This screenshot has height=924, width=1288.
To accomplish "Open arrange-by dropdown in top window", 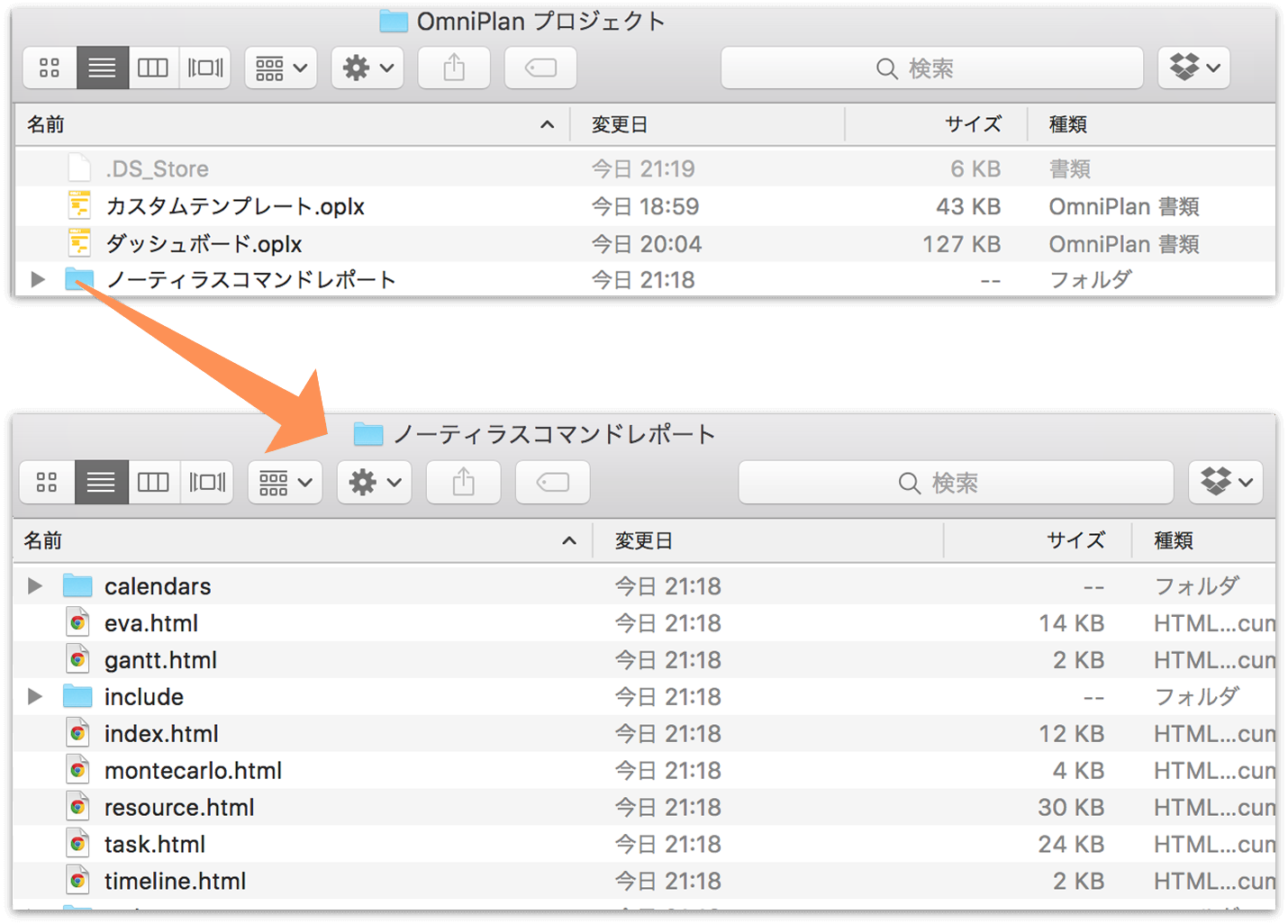I will (281, 68).
